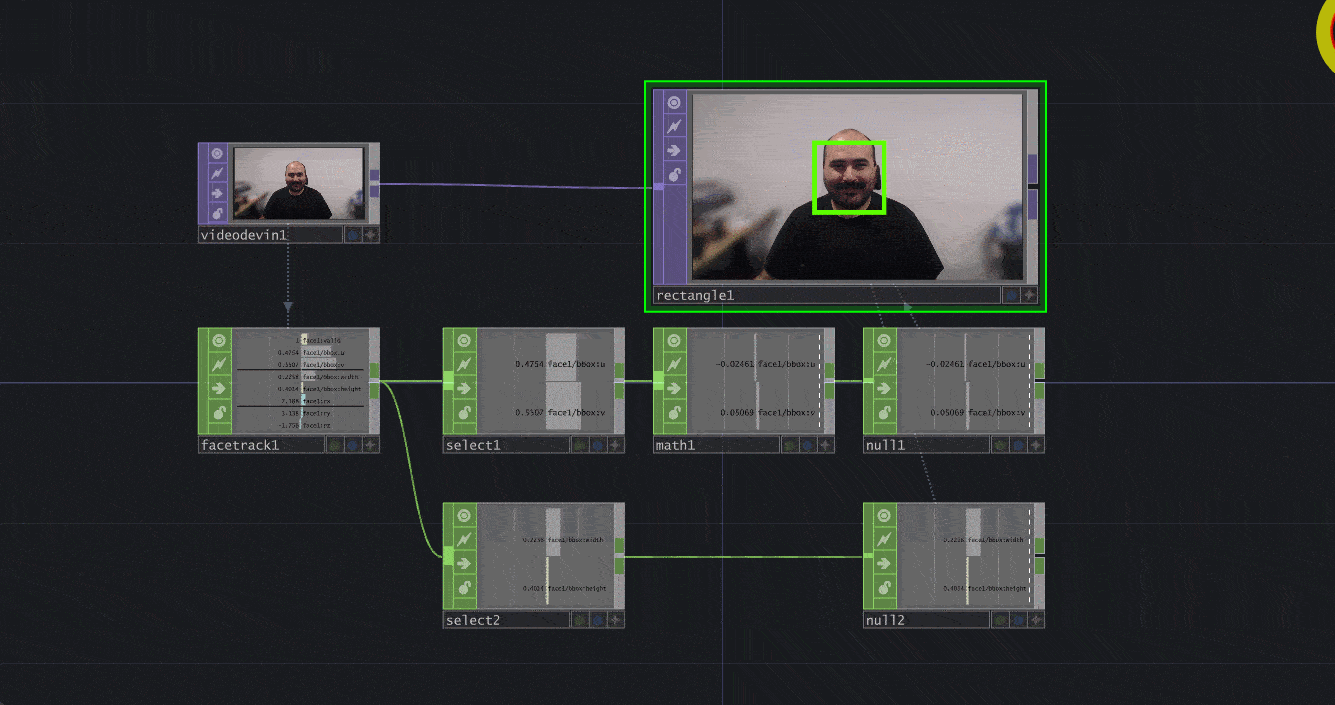Toggle the Viewer Active flag on rectangle1
Viewport: 1335px width, 705px height.
pos(674,102)
